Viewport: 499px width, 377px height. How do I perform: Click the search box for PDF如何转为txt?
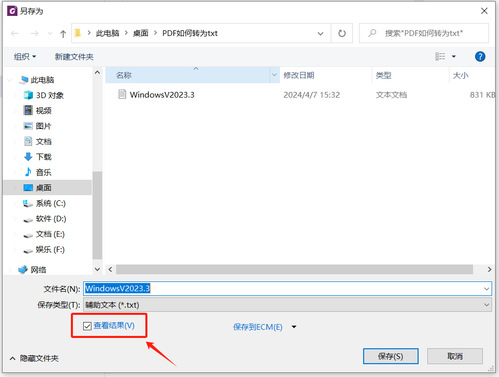(424, 33)
